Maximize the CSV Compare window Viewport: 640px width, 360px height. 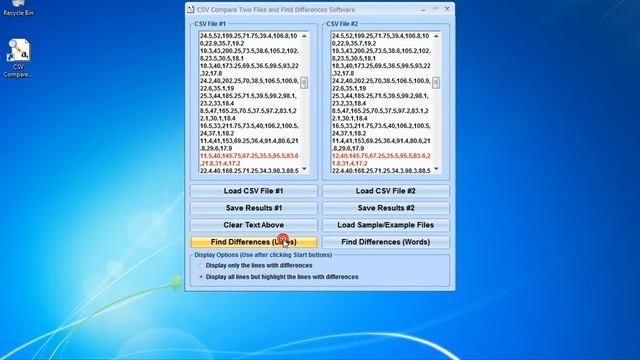tap(435, 9)
